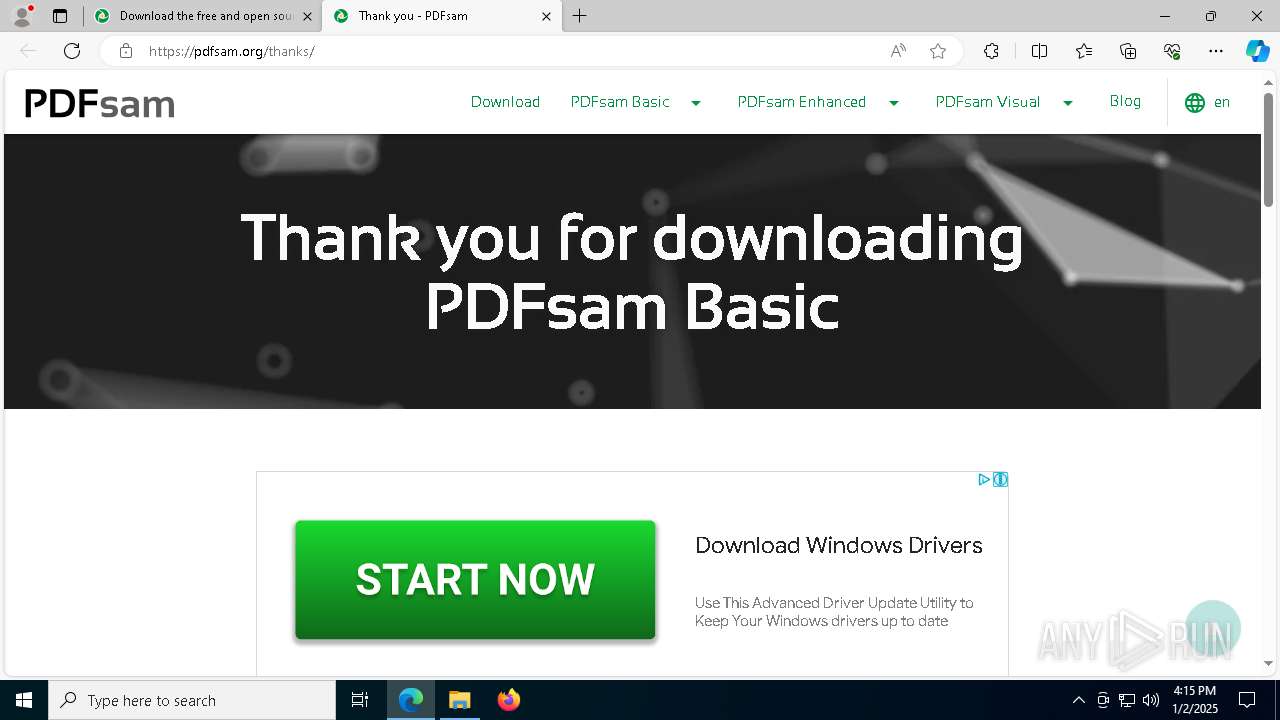Screen dimensions: 1280x720
Task: Open the tab actions menu icon
Action: point(60,16)
